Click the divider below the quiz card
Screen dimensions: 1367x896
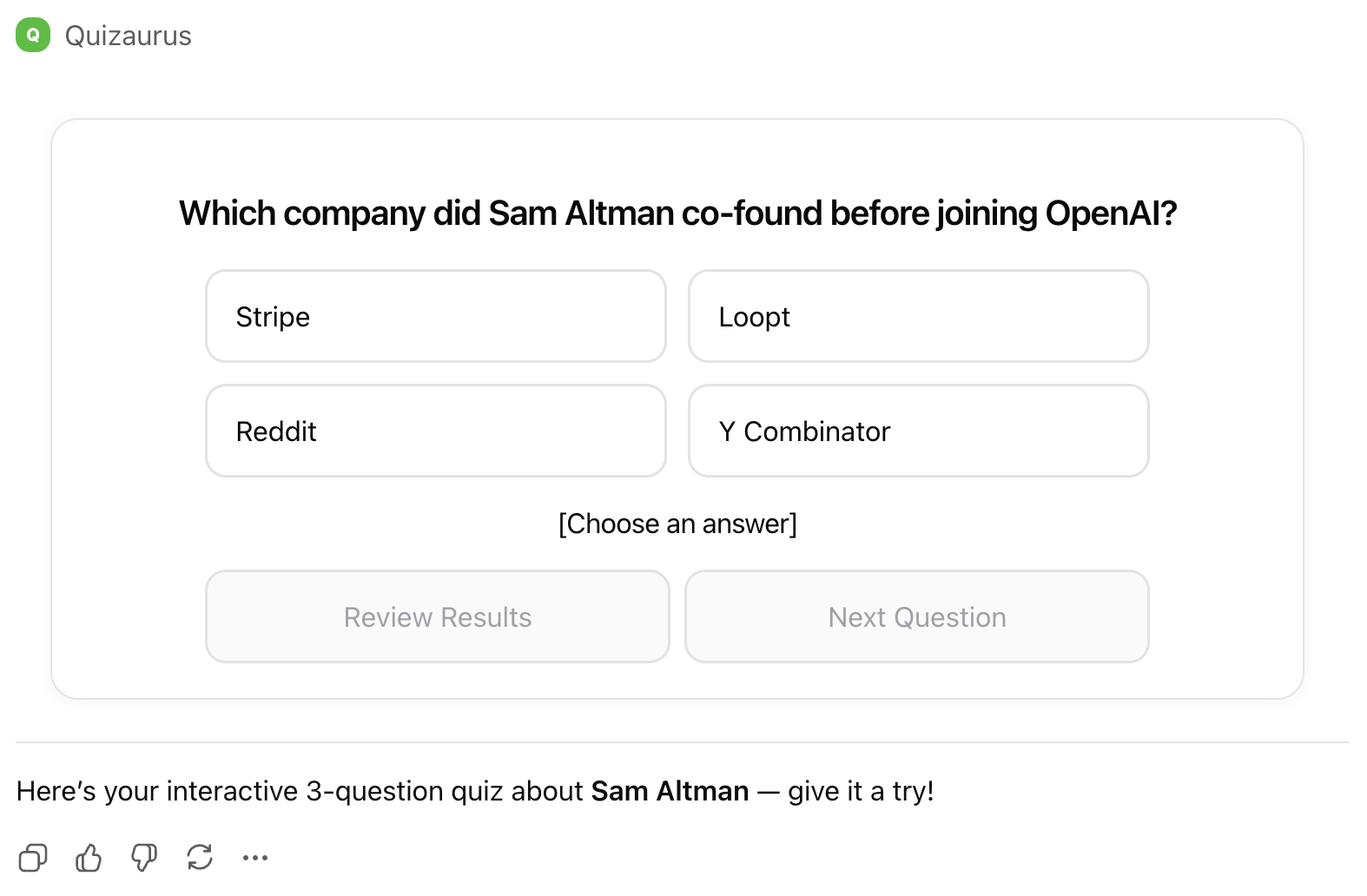point(683,742)
